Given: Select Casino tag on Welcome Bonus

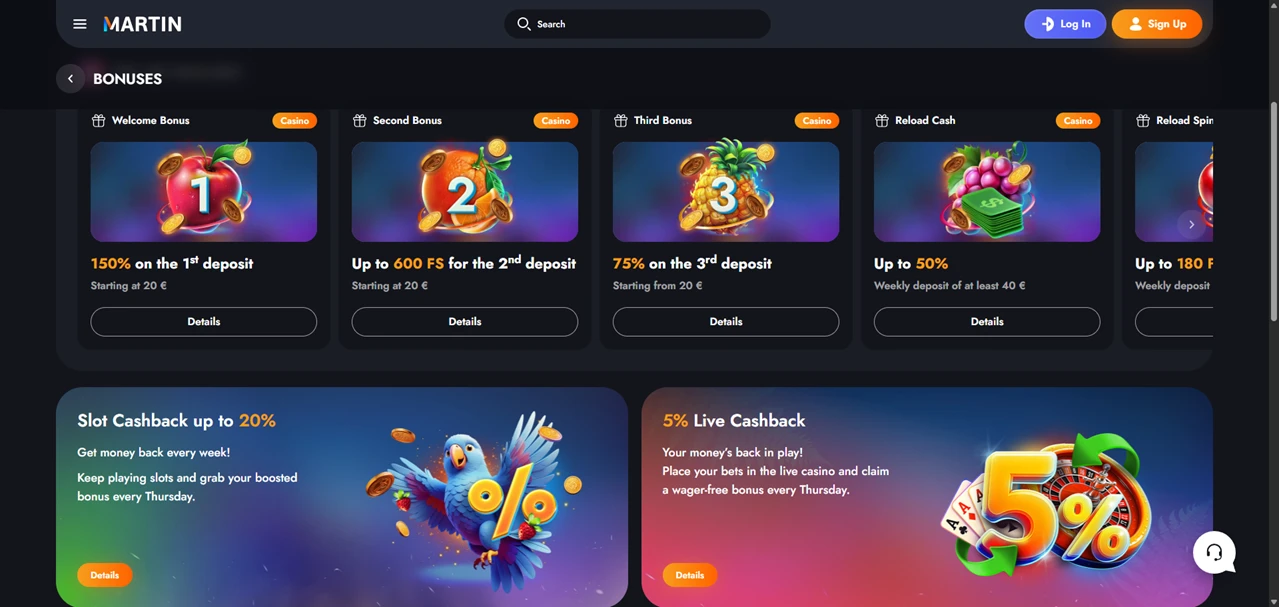Looking at the screenshot, I should tap(295, 121).
